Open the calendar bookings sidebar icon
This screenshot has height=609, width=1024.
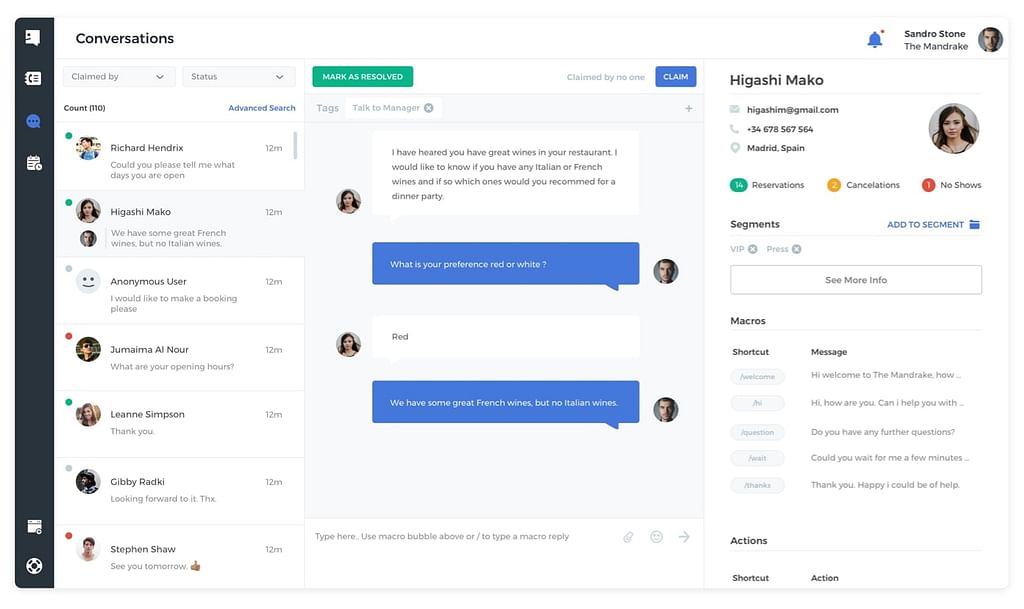(34, 163)
